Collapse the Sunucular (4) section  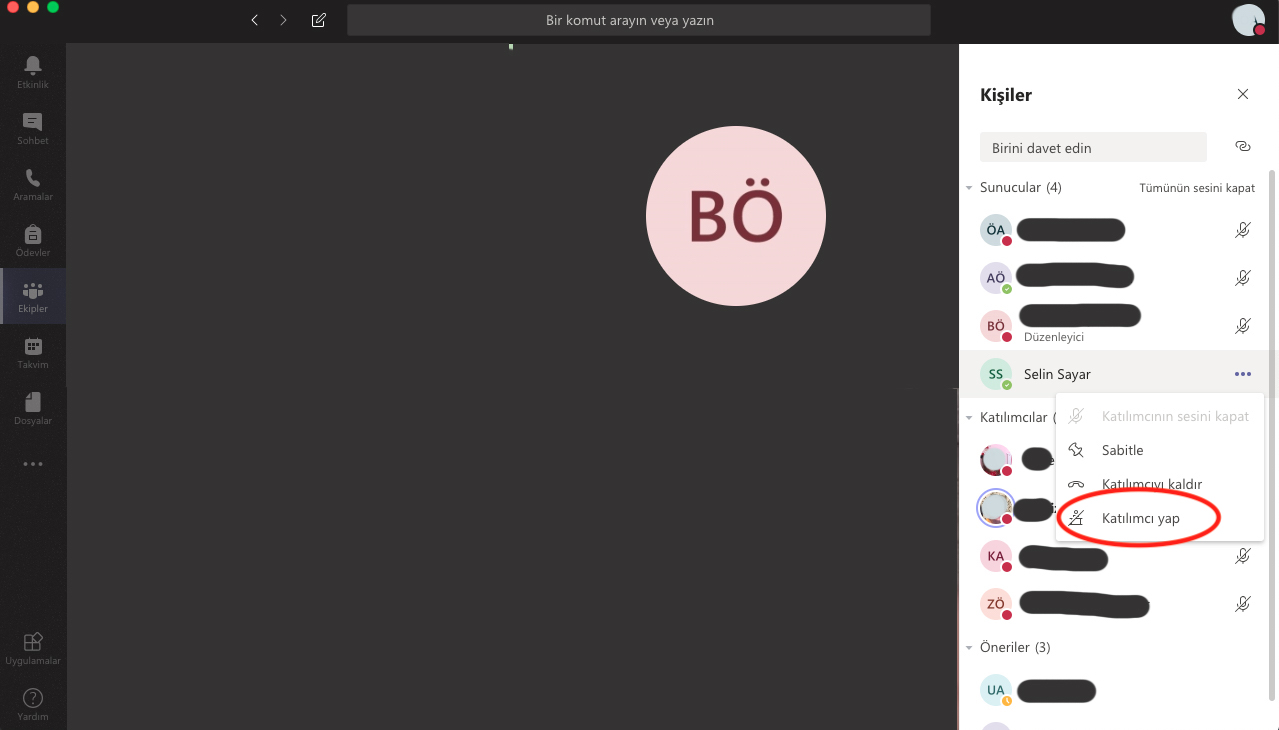click(x=969, y=188)
